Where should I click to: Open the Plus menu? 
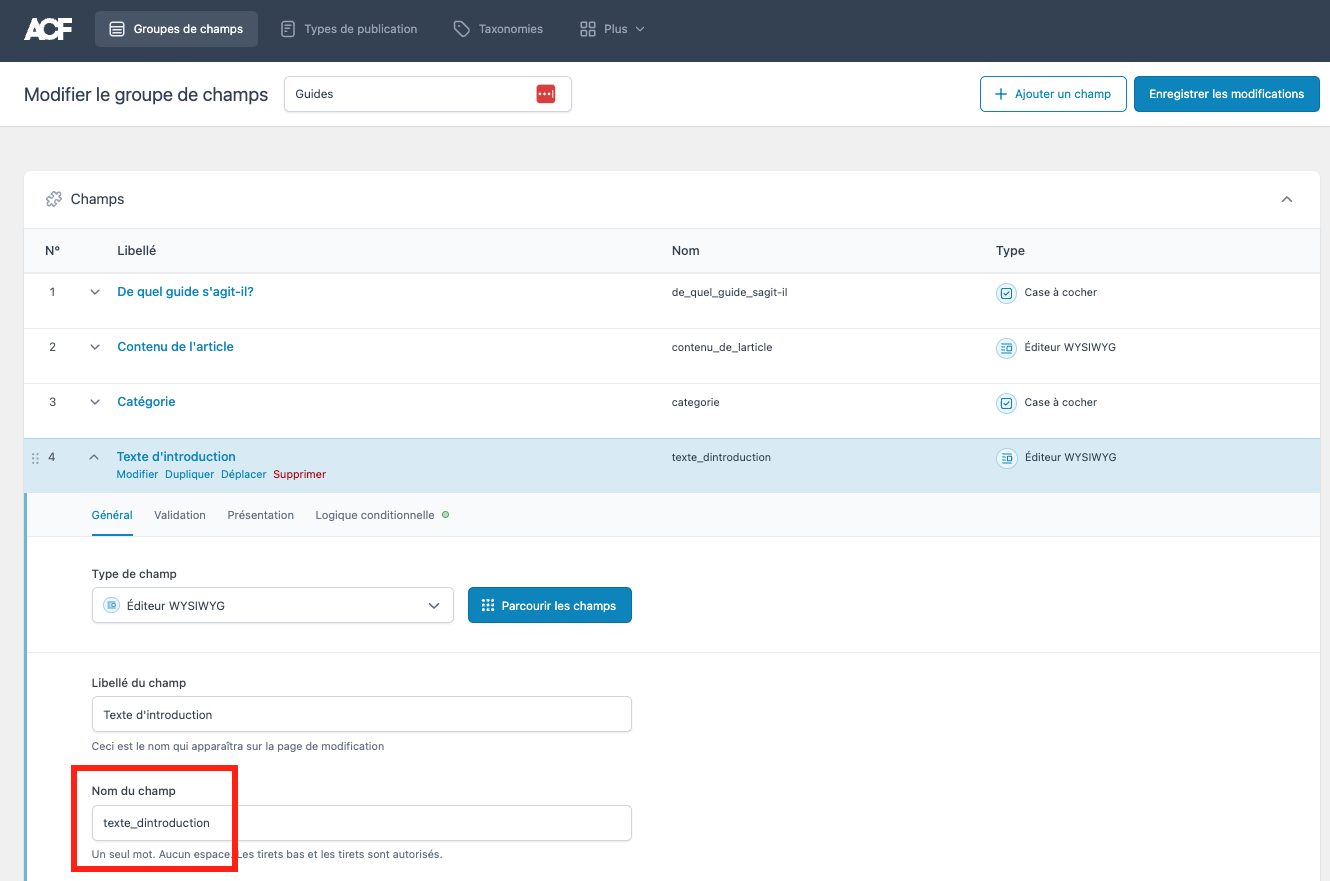612,29
